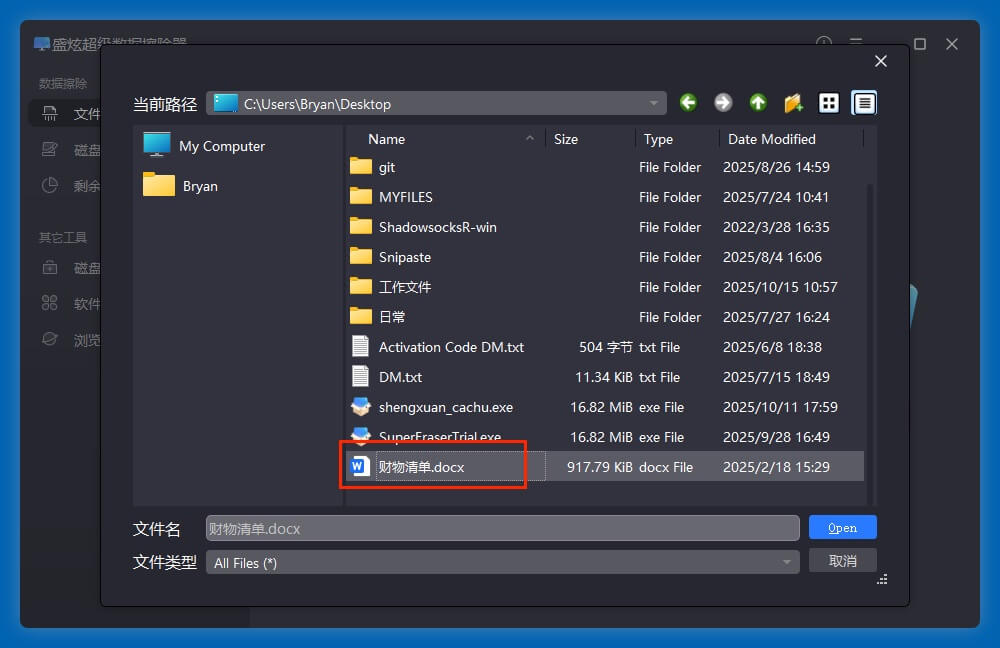Select the 工作文件 folder
1000x648 pixels.
[404, 287]
